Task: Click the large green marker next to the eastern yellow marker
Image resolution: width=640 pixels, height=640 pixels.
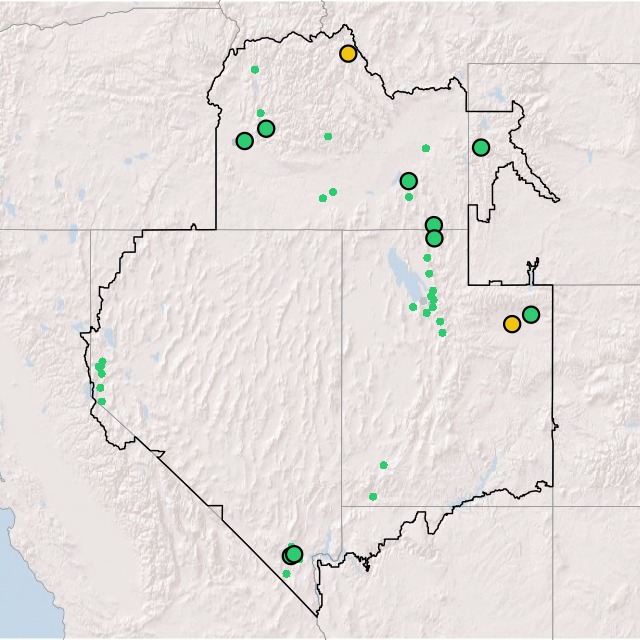Action: pos(531,315)
